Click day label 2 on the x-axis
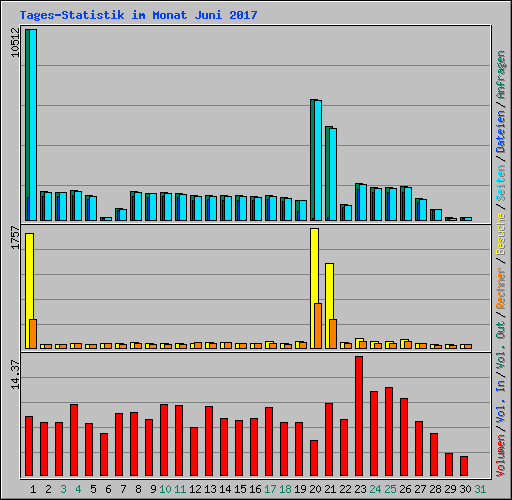Screen dimensions: 512x500 (x=48, y=489)
